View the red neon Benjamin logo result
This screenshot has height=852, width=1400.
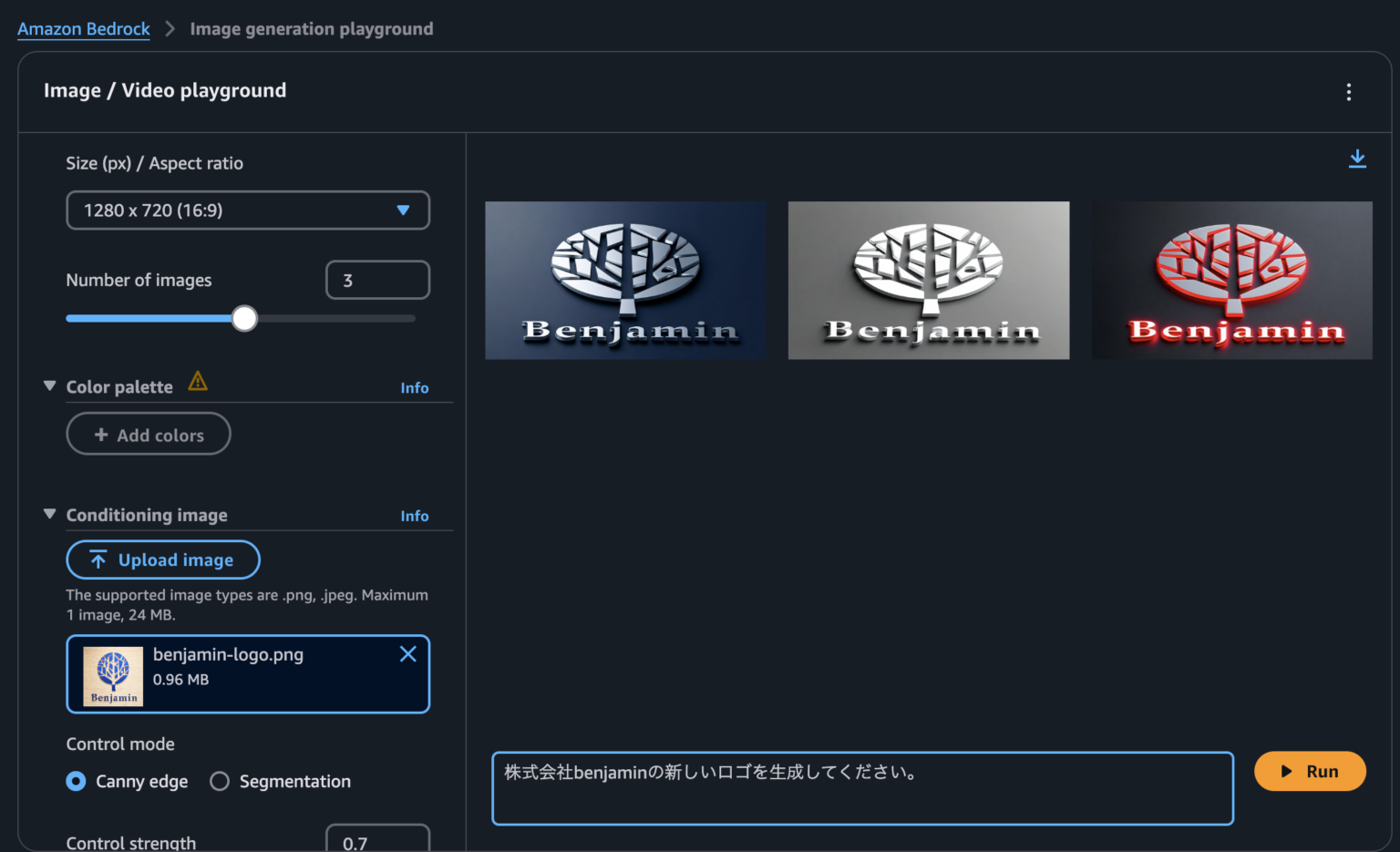coord(1231,280)
